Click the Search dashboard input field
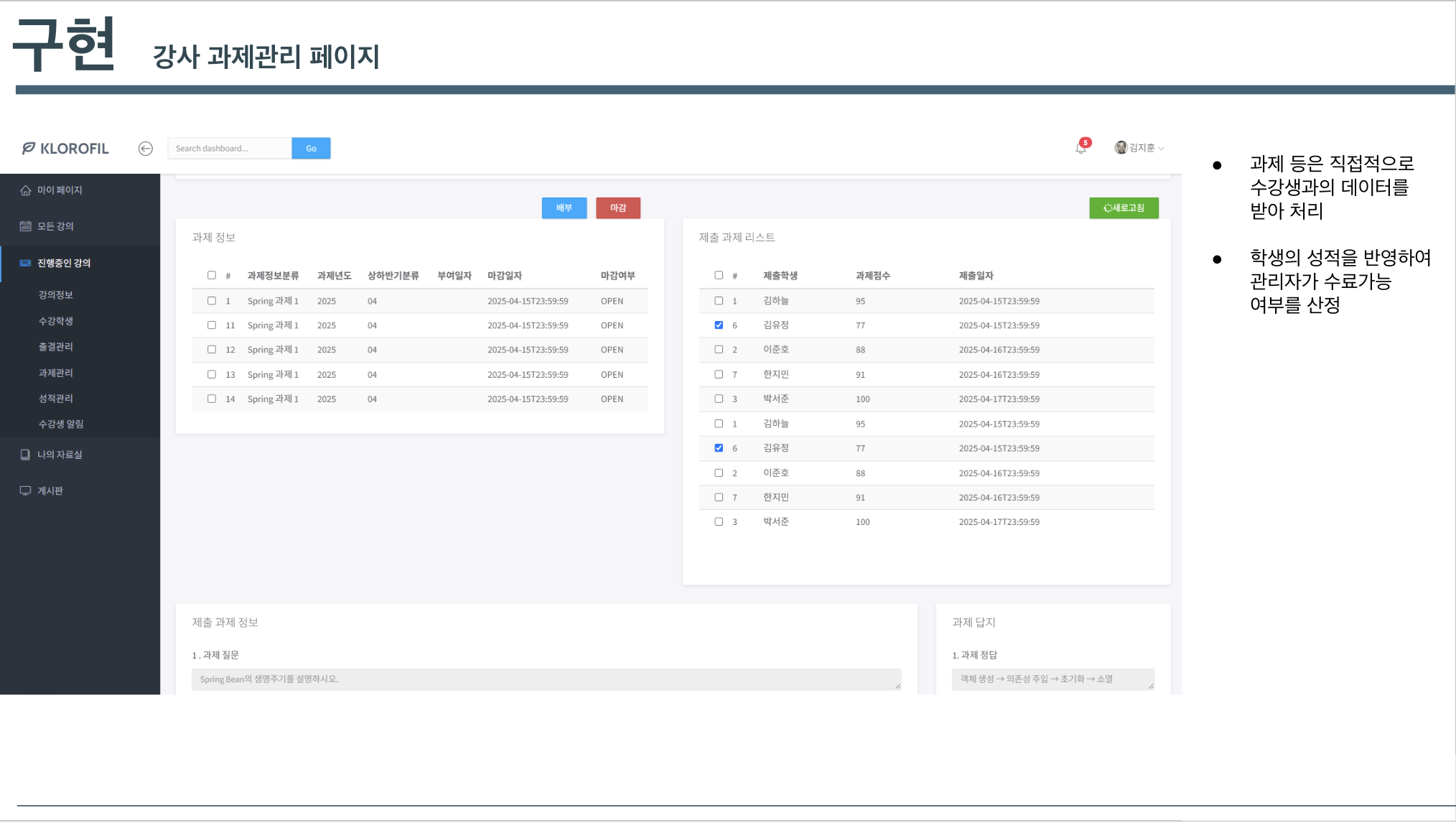 (230, 148)
